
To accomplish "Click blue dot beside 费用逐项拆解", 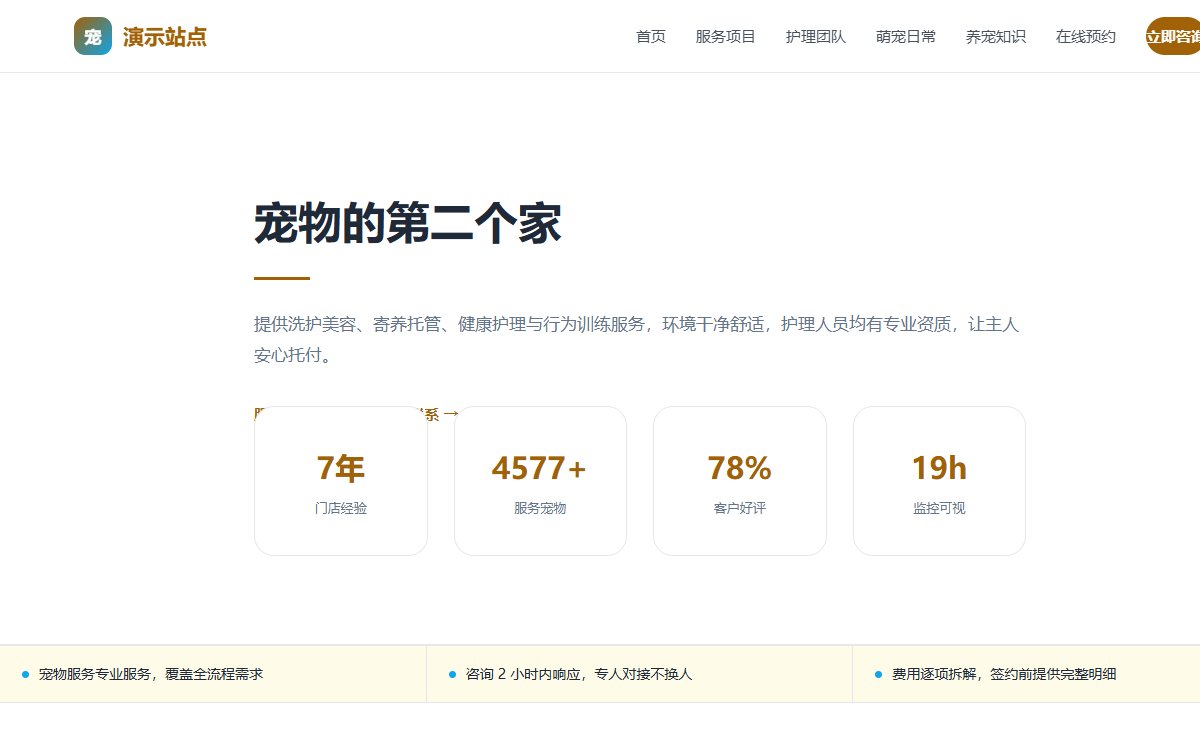I will point(878,675).
